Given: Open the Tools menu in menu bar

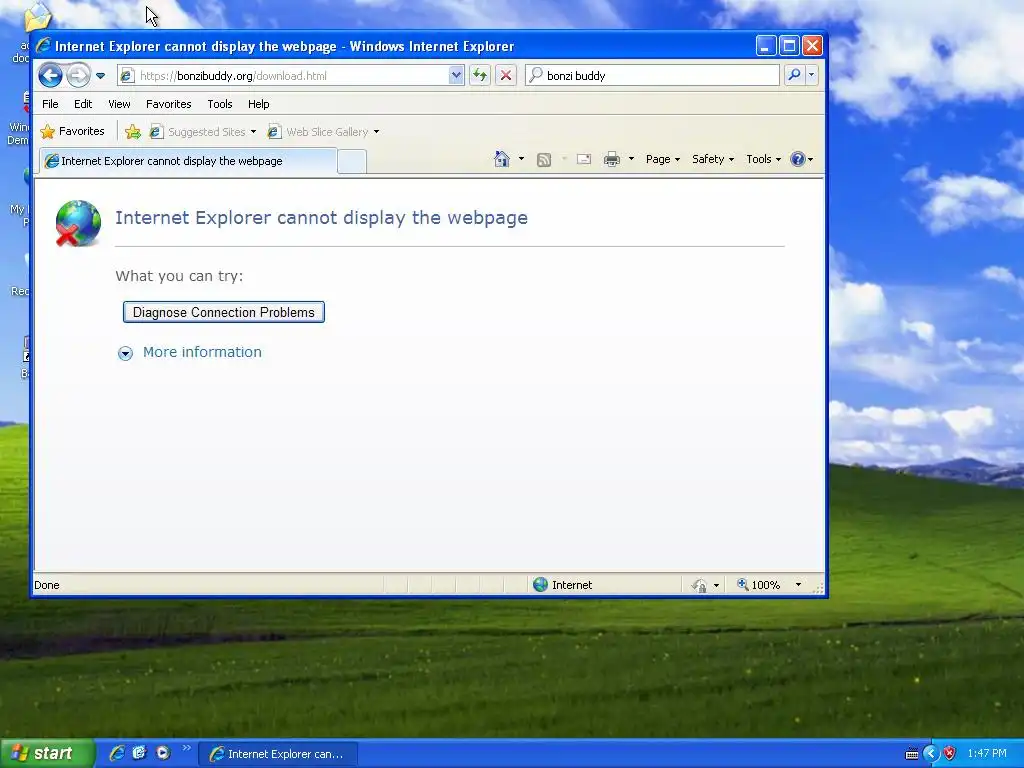Looking at the screenshot, I should (x=220, y=104).
